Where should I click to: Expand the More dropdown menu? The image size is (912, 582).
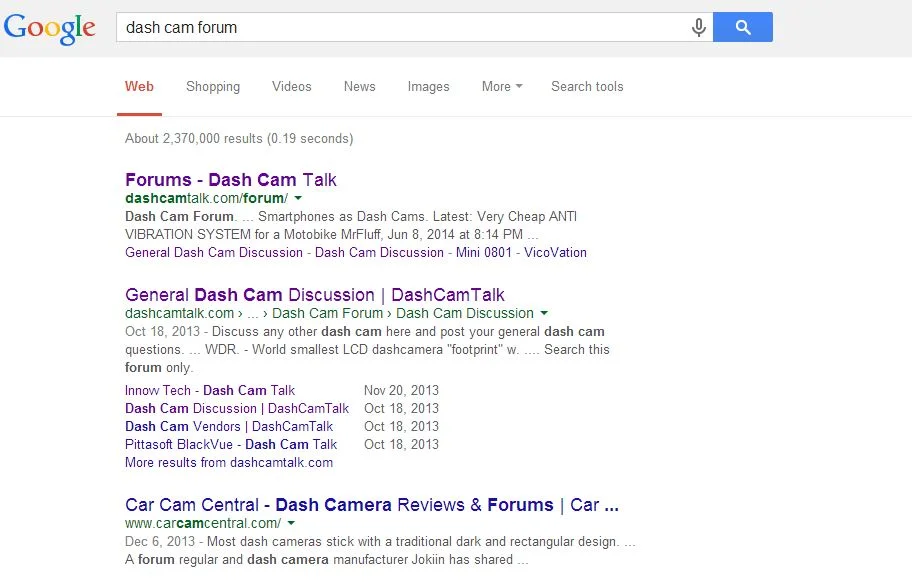click(x=502, y=87)
